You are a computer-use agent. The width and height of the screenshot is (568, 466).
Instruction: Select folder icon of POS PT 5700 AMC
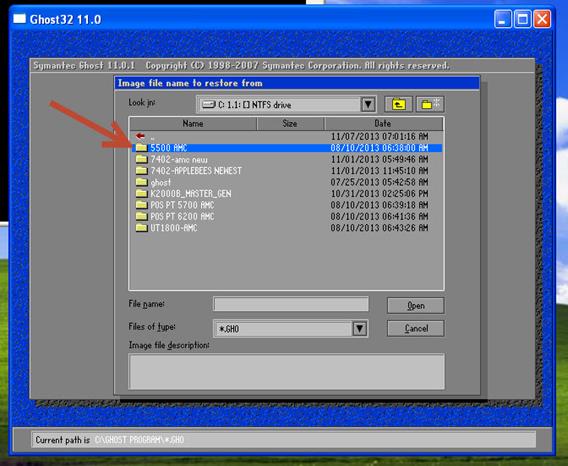pyautogui.click(x=141, y=205)
